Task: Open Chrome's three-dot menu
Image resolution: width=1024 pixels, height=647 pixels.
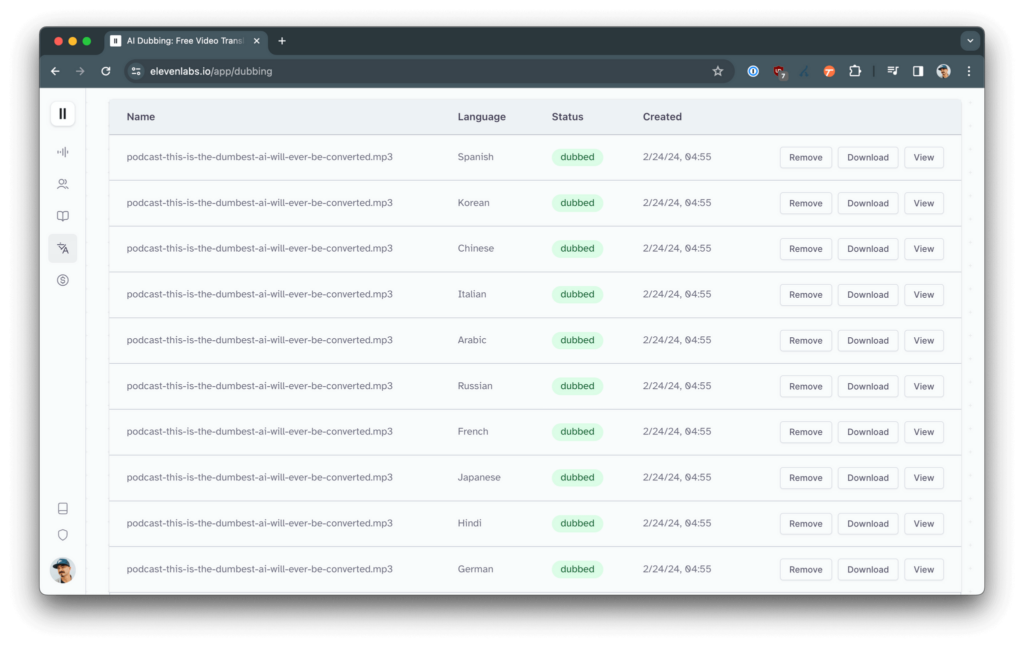Action: click(969, 71)
